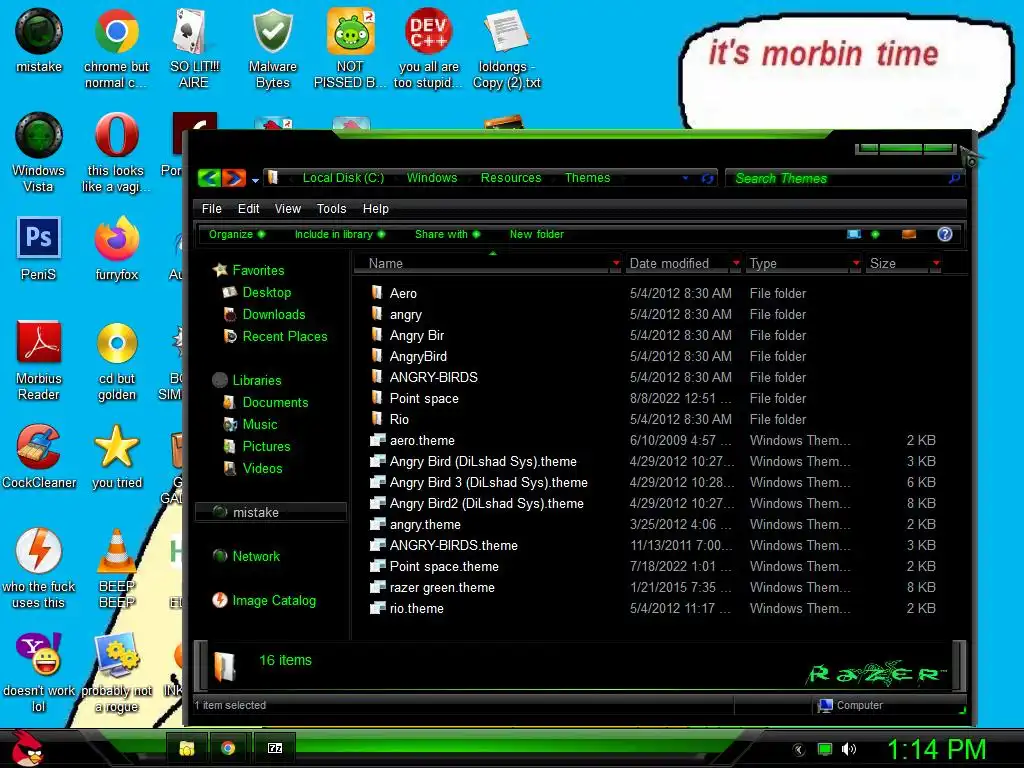Open the address bar history dropdown arrow
The image size is (1024, 768).
click(685, 178)
